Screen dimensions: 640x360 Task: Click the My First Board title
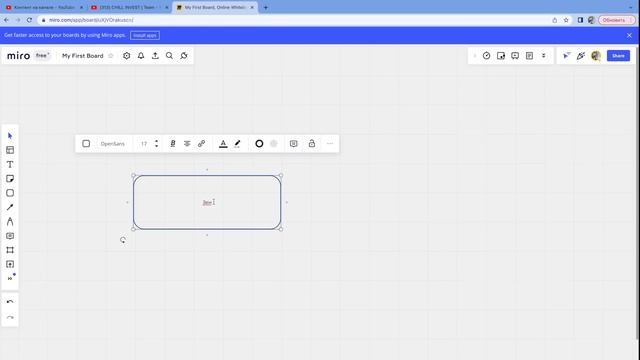point(82,56)
